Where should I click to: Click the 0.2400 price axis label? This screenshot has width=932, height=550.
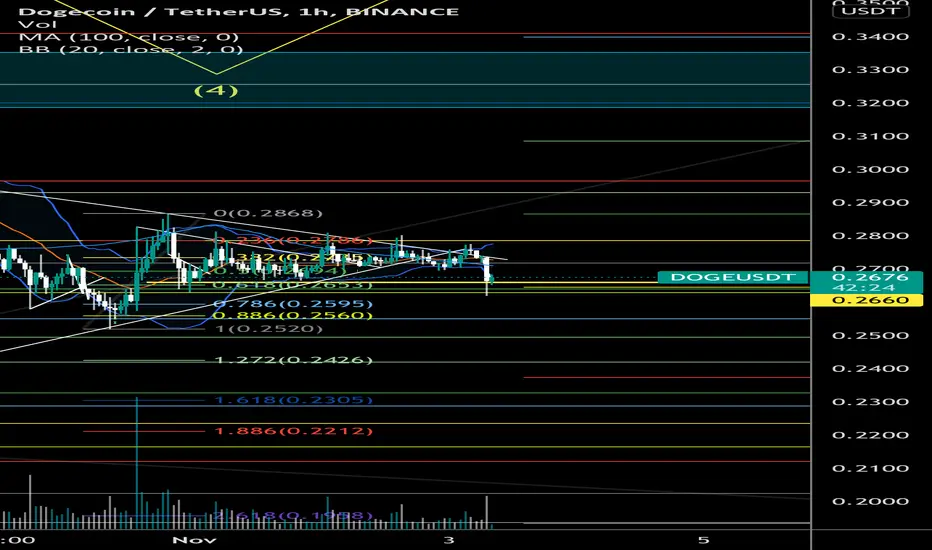(870, 369)
